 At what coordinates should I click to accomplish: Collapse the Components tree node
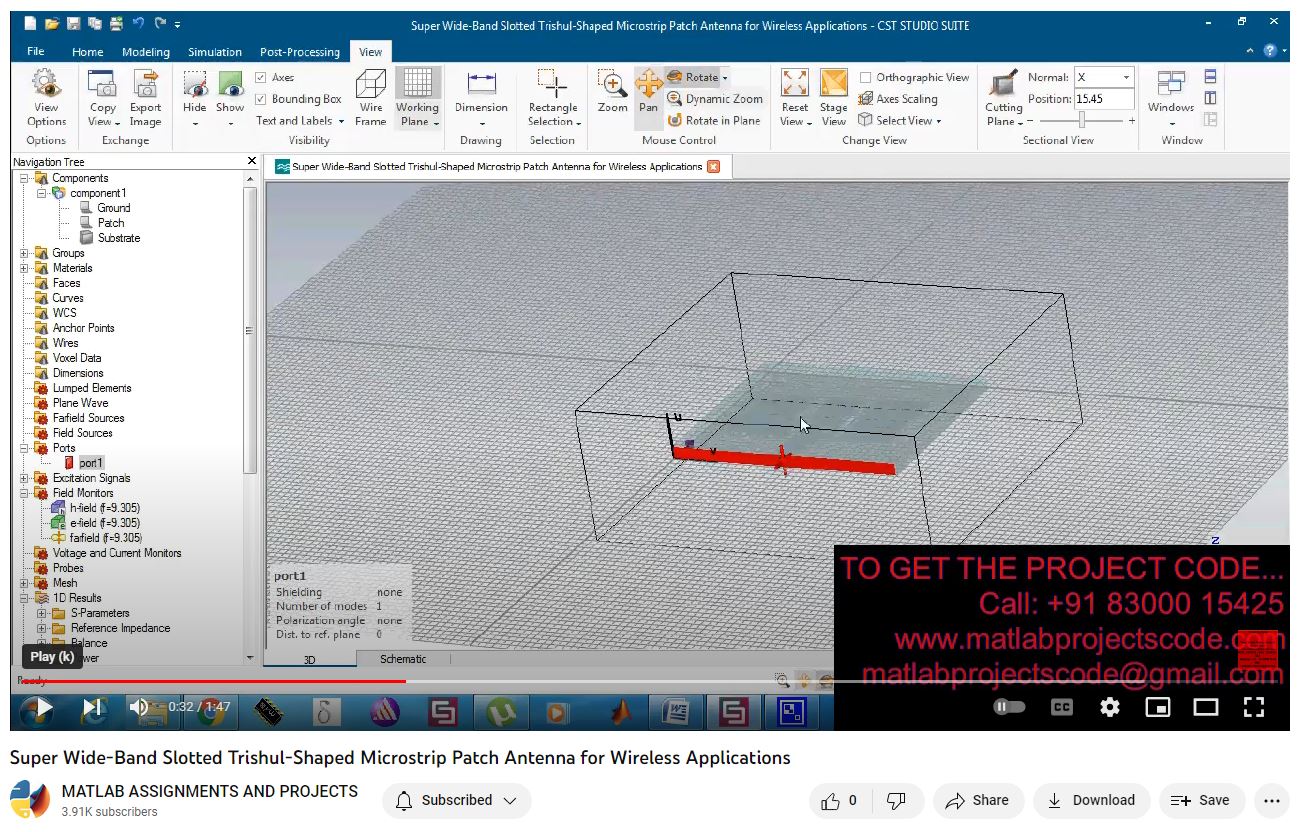pos(24,178)
